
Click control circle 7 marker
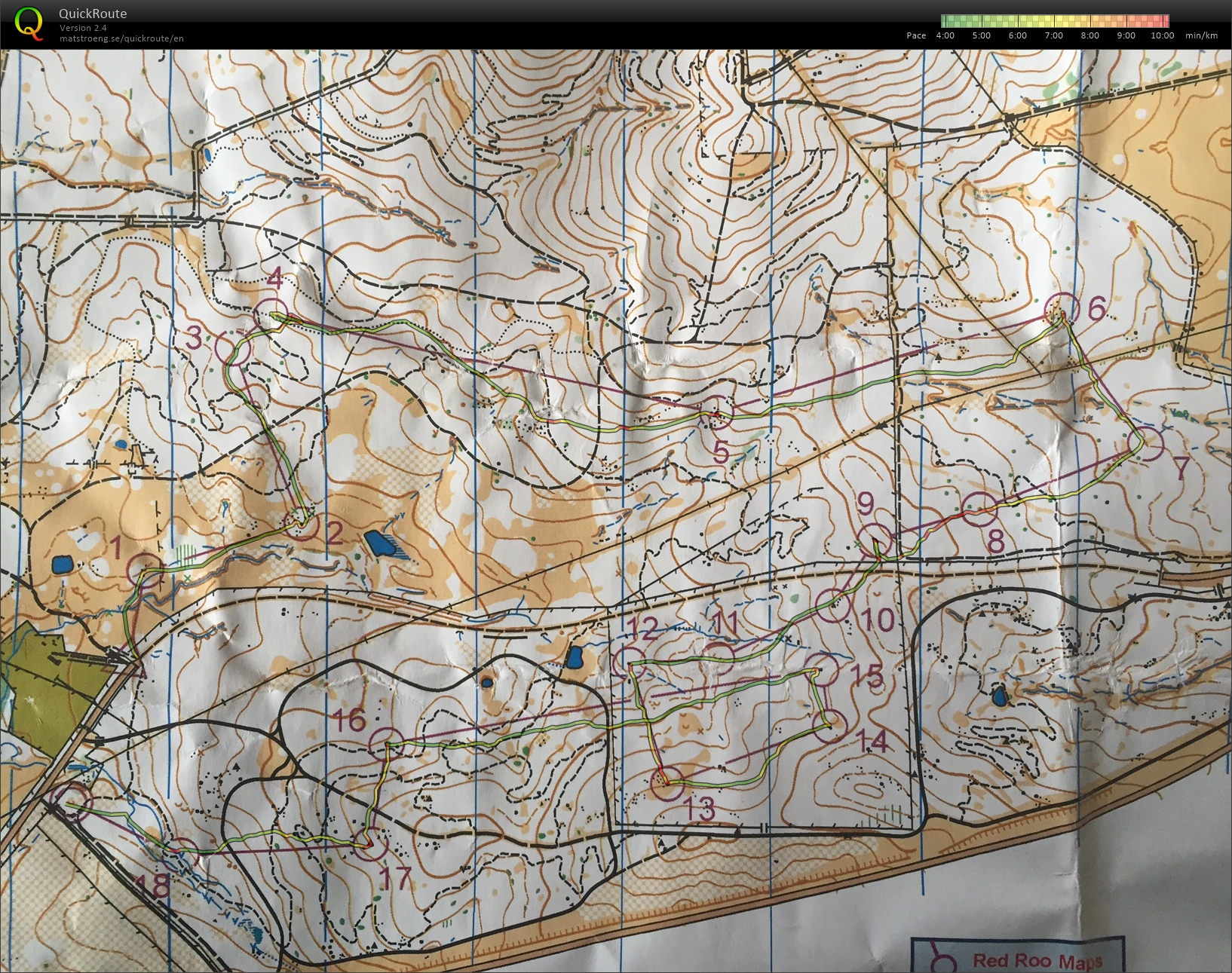point(1148,443)
